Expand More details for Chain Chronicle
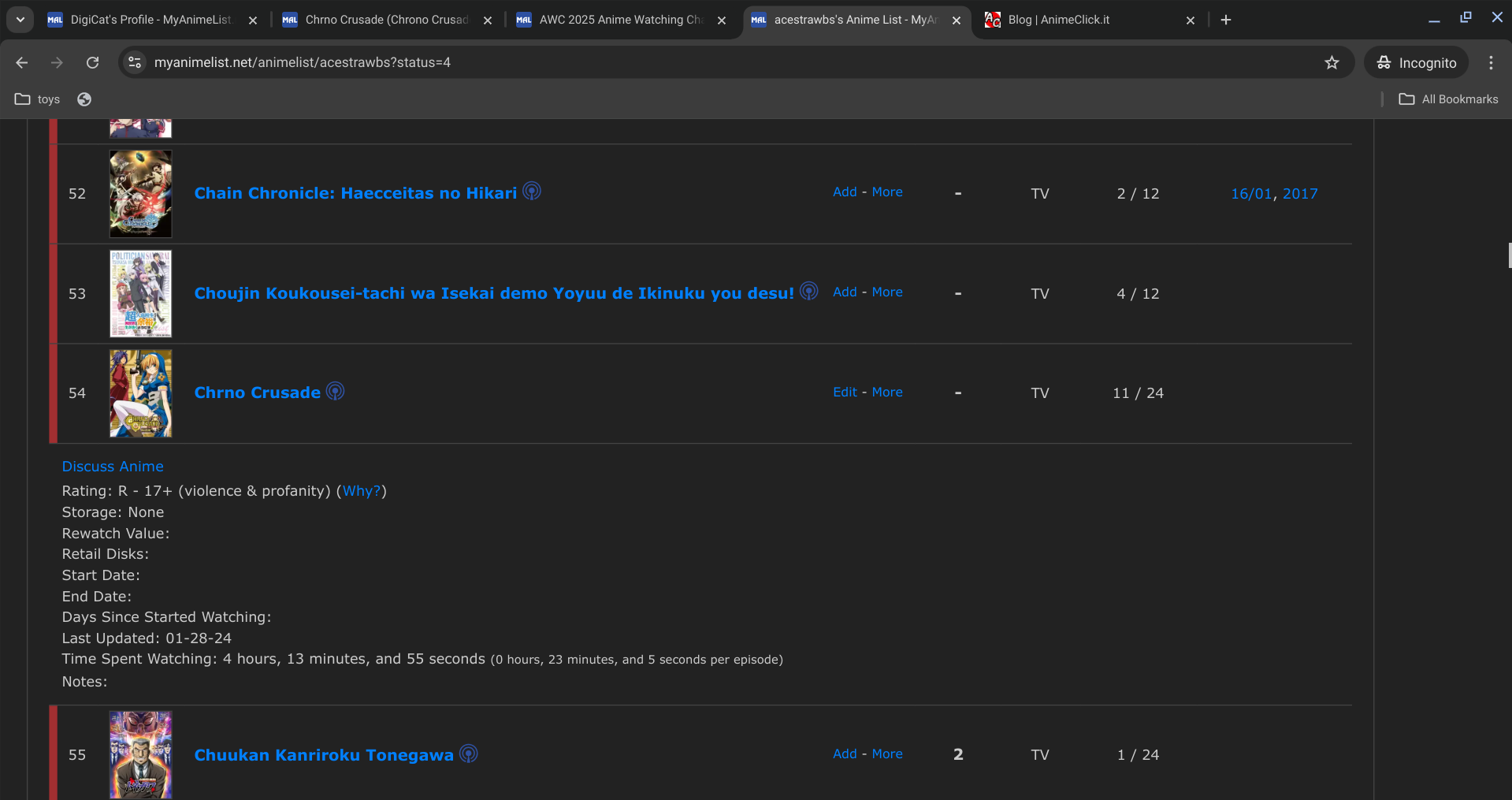 (x=887, y=192)
